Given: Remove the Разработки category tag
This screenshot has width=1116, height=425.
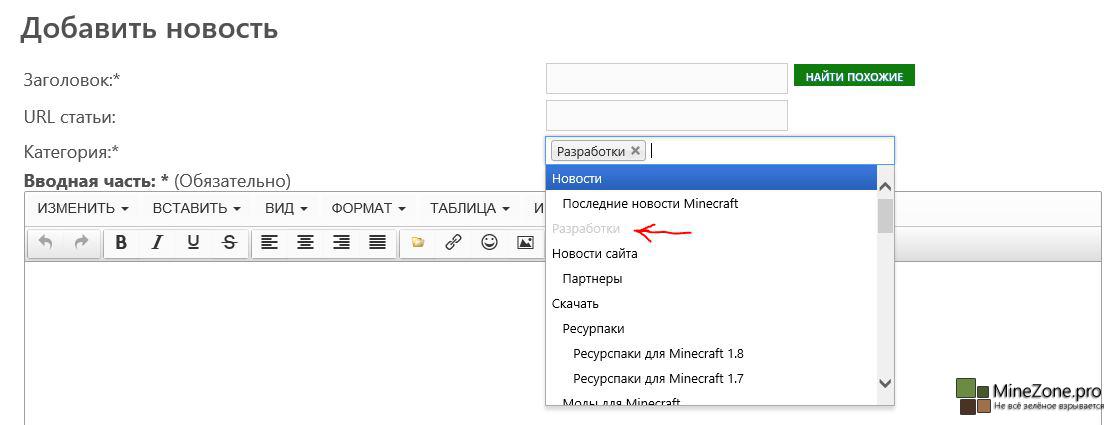Looking at the screenshot, I should tap(635, 151).
